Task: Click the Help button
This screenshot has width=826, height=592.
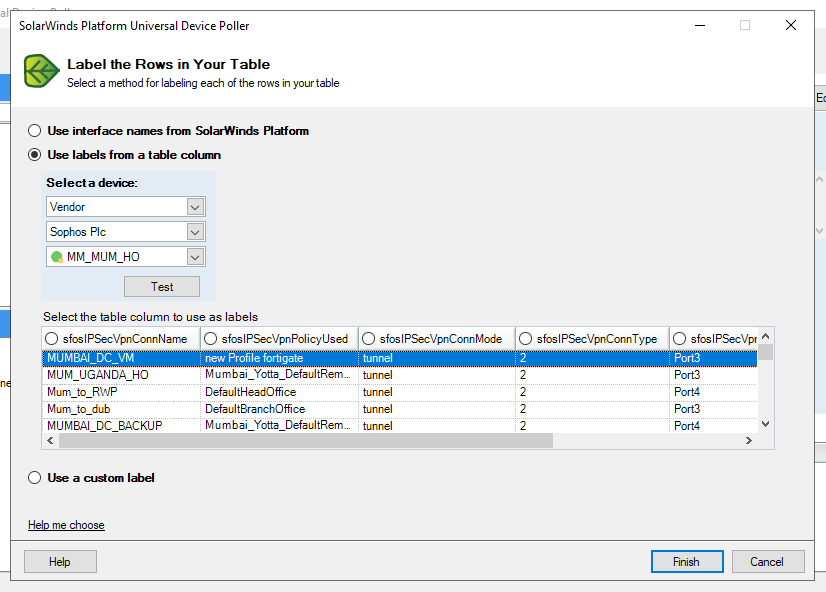Action: 60,561
